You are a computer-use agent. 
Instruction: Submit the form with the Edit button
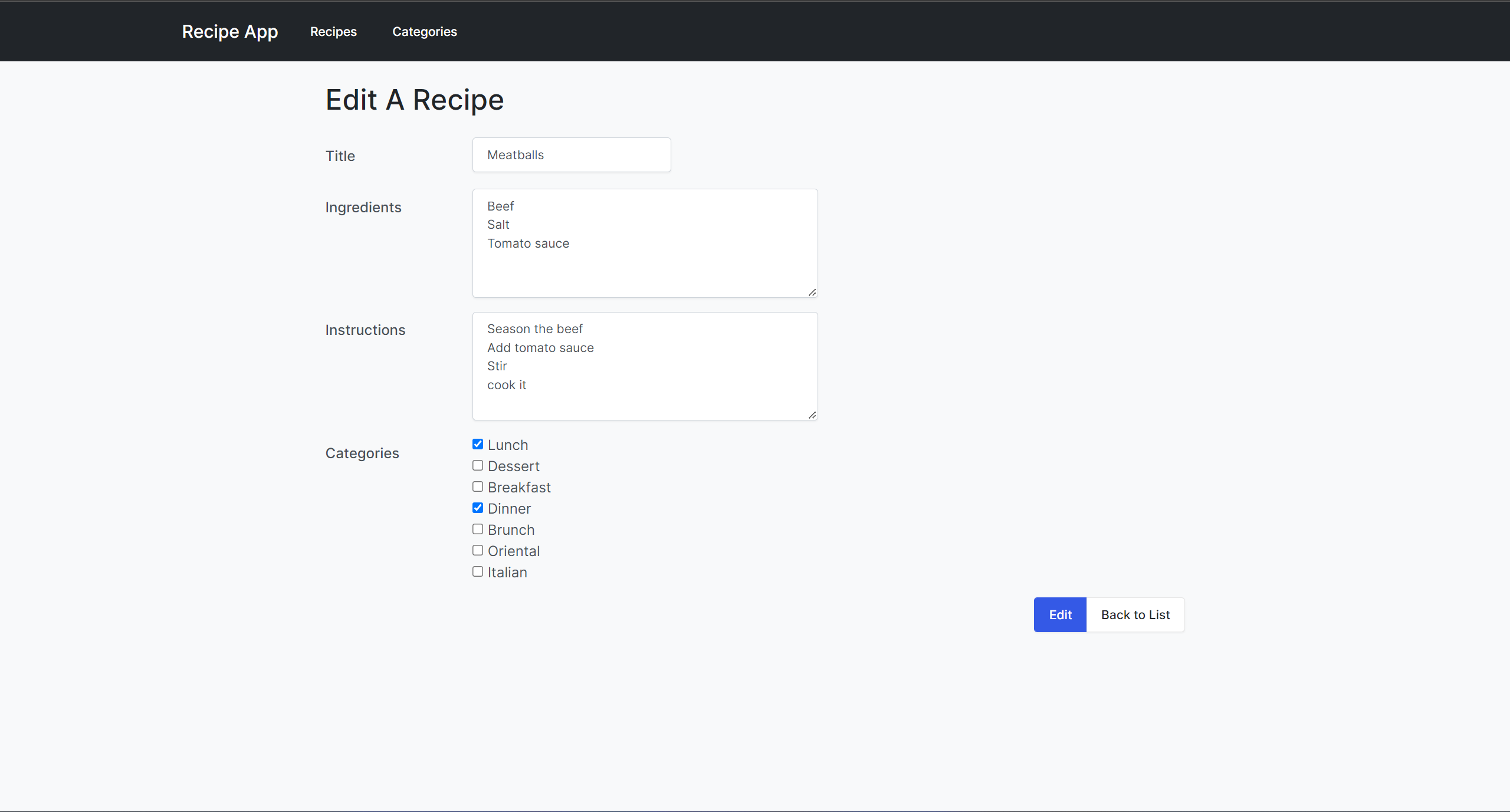point(1060,614)
